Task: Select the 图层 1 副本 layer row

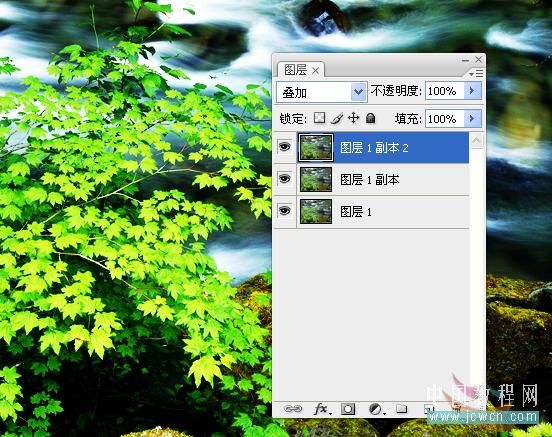Action: [383, 180]
